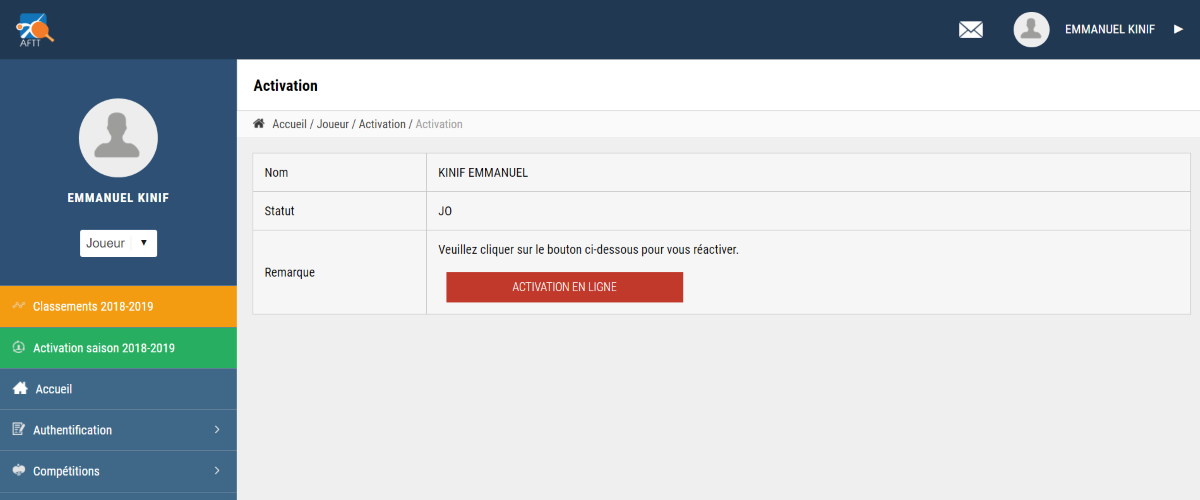The width and height of the screenshot is (1200, 500).
Task: Click the Activation saison circle icon
Action: 18,348
